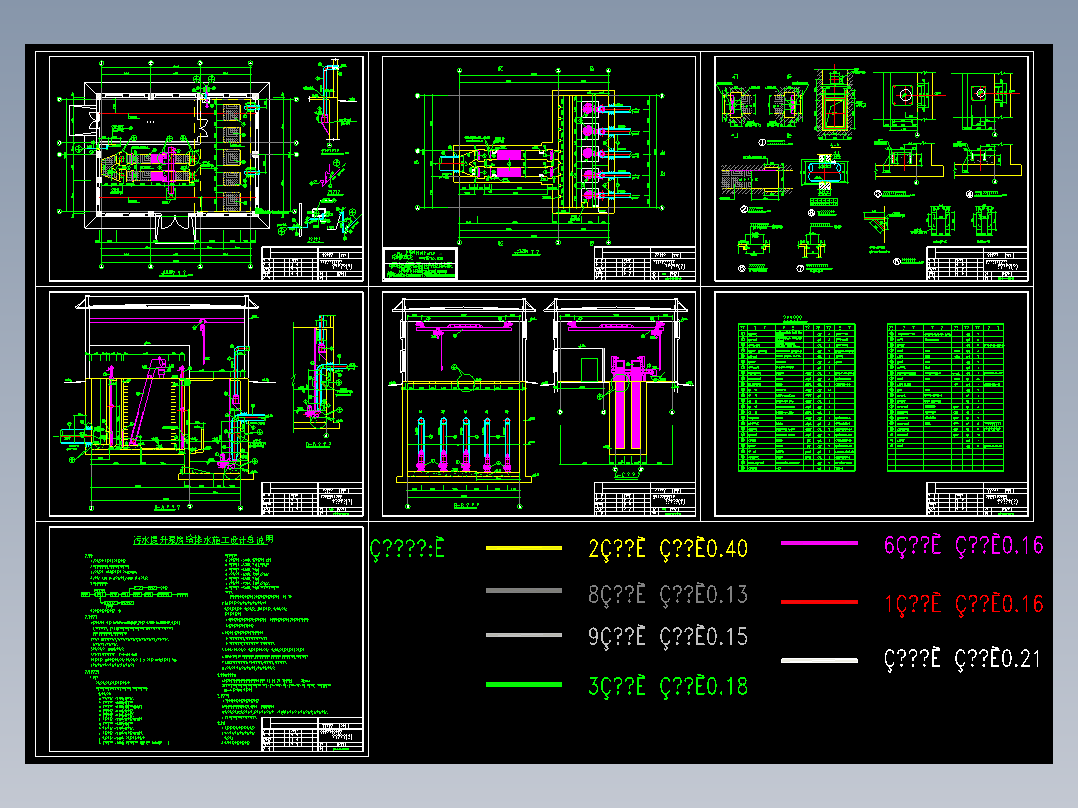The height and width of the screenshot is (808, 1078).
Task: Select the bright green line sample in legend
Action: coord(524,685)
